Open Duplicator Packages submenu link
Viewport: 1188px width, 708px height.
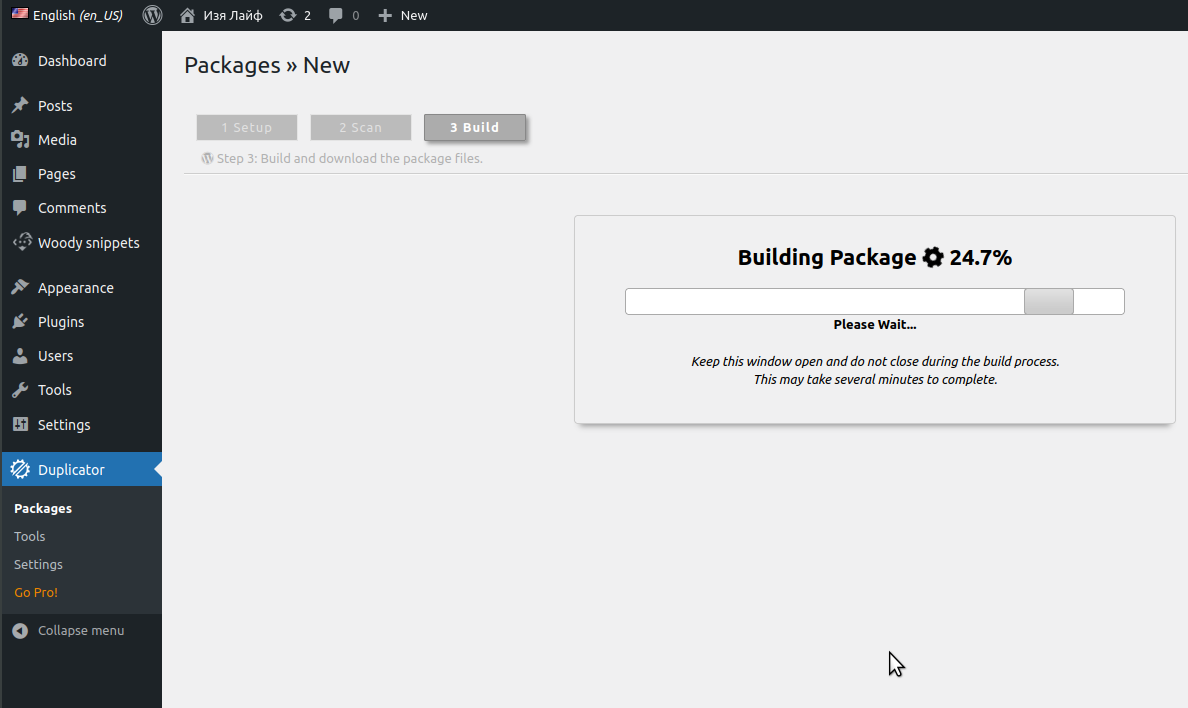point(43,509)
